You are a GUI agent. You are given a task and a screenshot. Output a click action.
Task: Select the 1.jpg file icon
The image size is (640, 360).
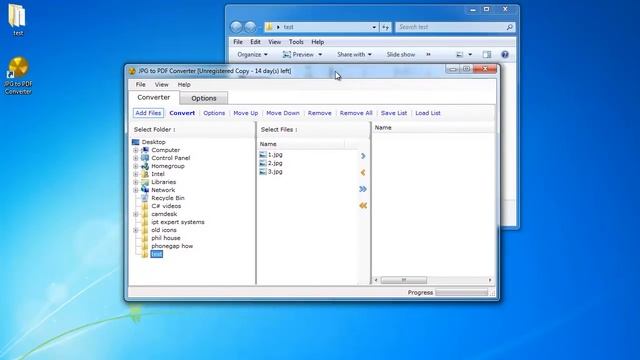click(x=263, y=155)
